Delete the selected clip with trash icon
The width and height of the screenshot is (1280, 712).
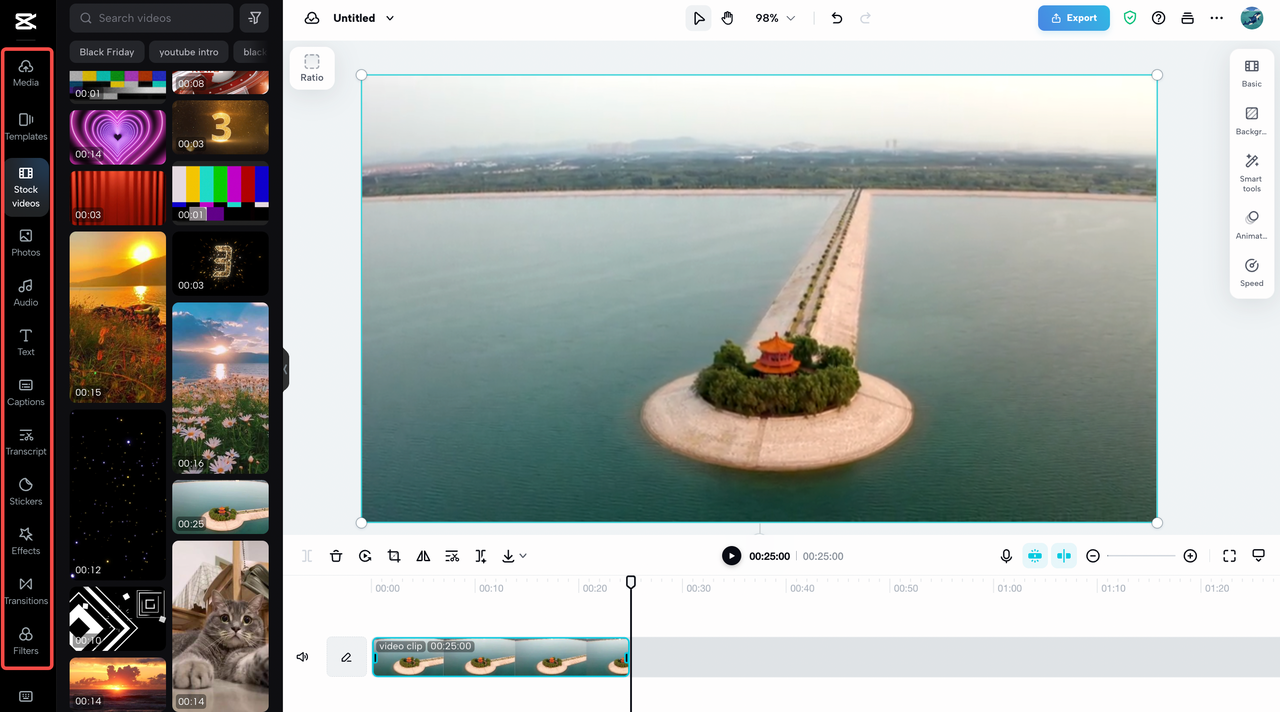pos(336,556)
